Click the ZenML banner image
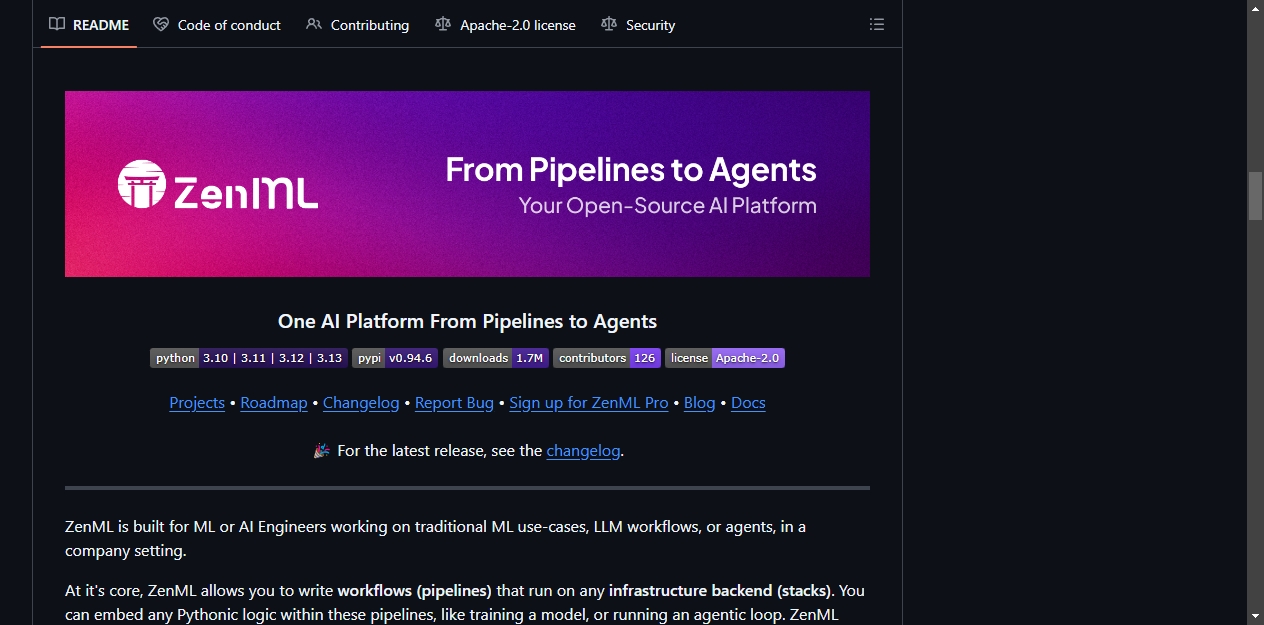 click(x=467, y=184)
